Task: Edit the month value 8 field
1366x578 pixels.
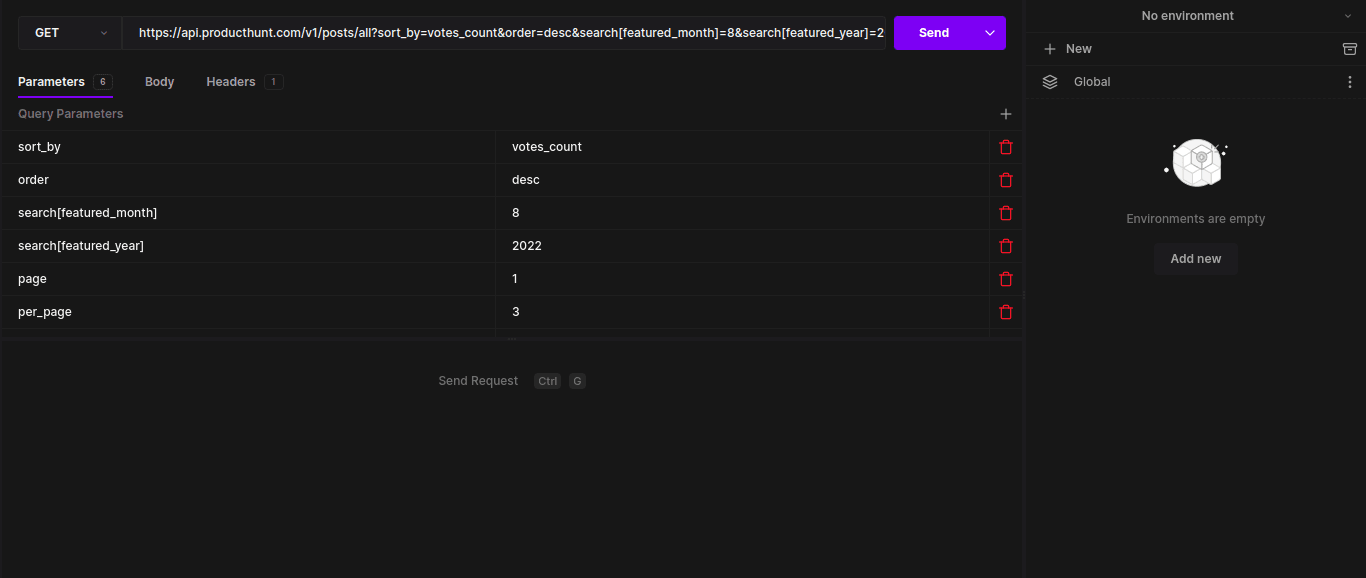Action: point(743,213)
